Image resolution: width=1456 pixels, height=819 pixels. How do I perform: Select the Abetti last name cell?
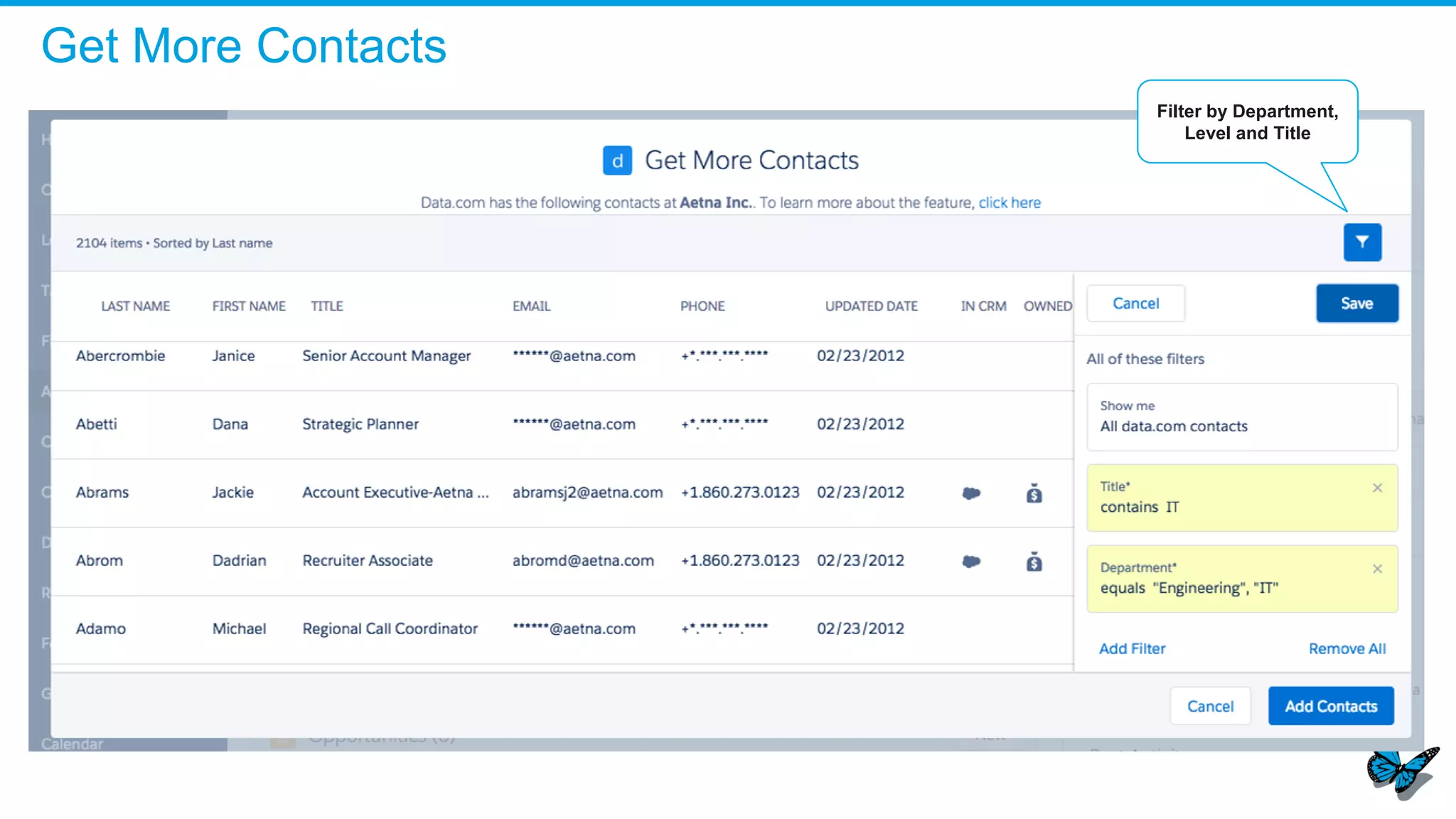point(96,424)
